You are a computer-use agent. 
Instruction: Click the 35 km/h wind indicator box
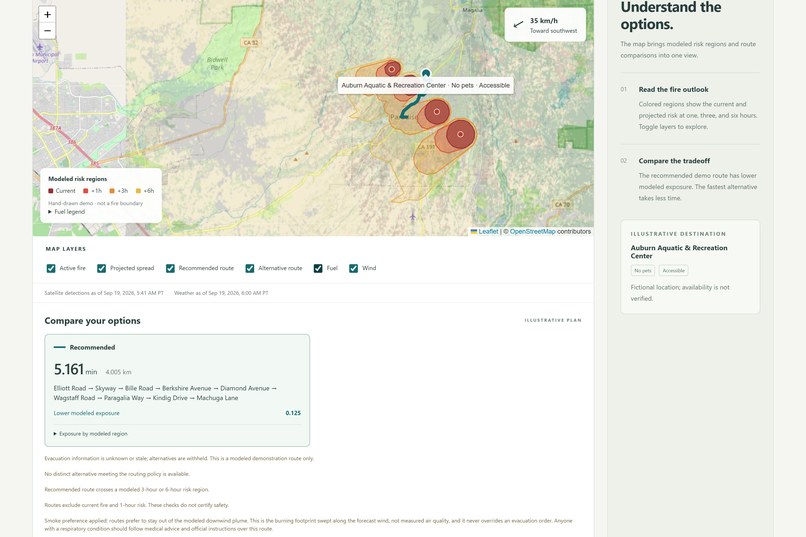(x=545, y=25)
